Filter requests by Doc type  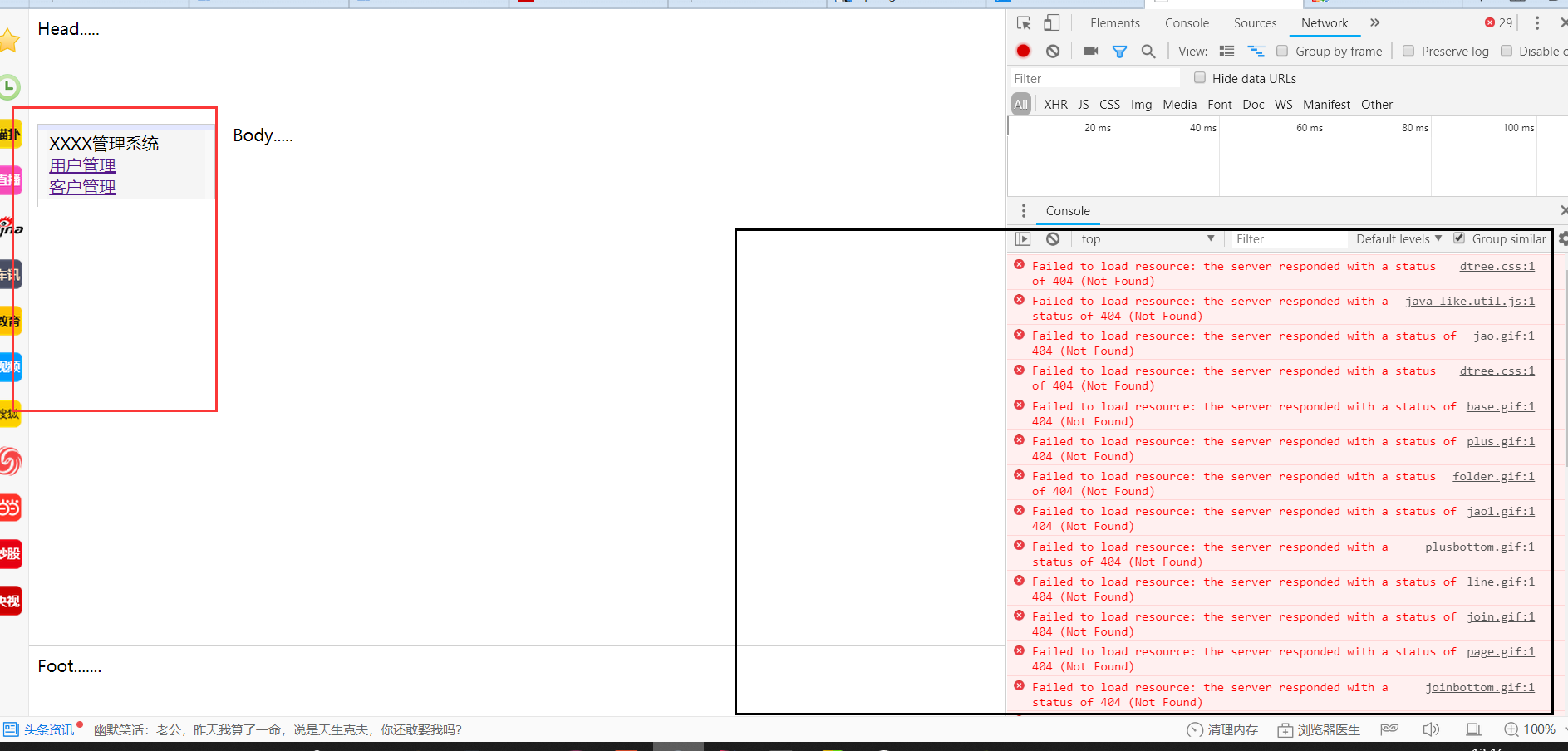coord(1253,105)
